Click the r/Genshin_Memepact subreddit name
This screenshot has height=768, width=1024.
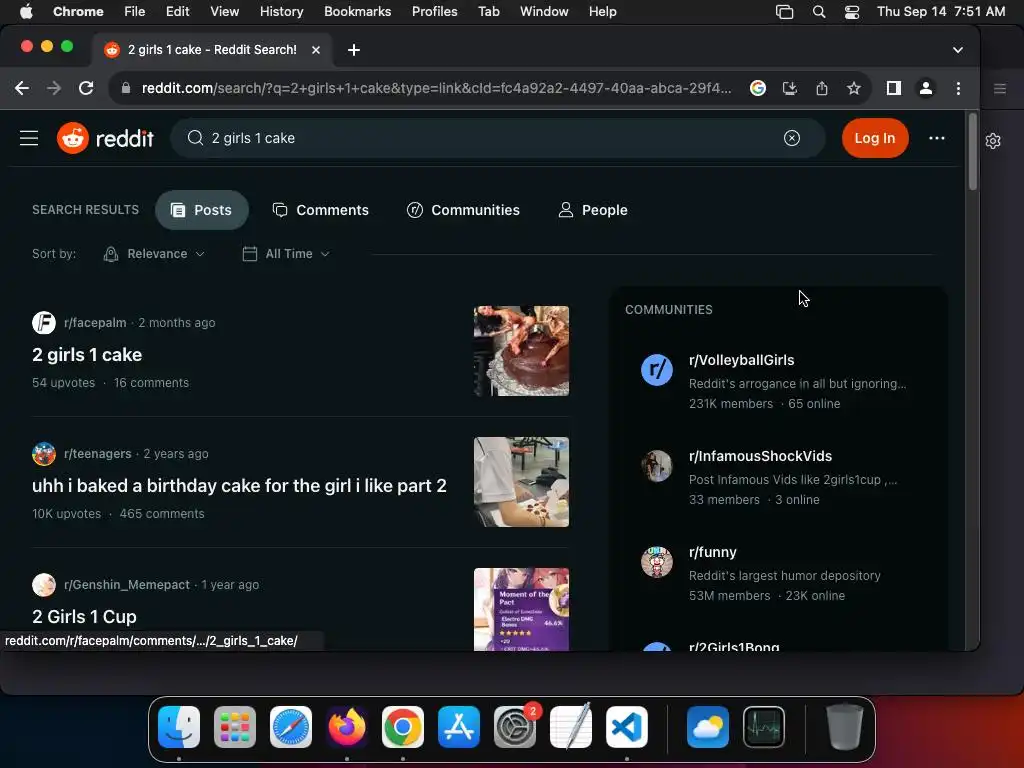click(127, 584)
